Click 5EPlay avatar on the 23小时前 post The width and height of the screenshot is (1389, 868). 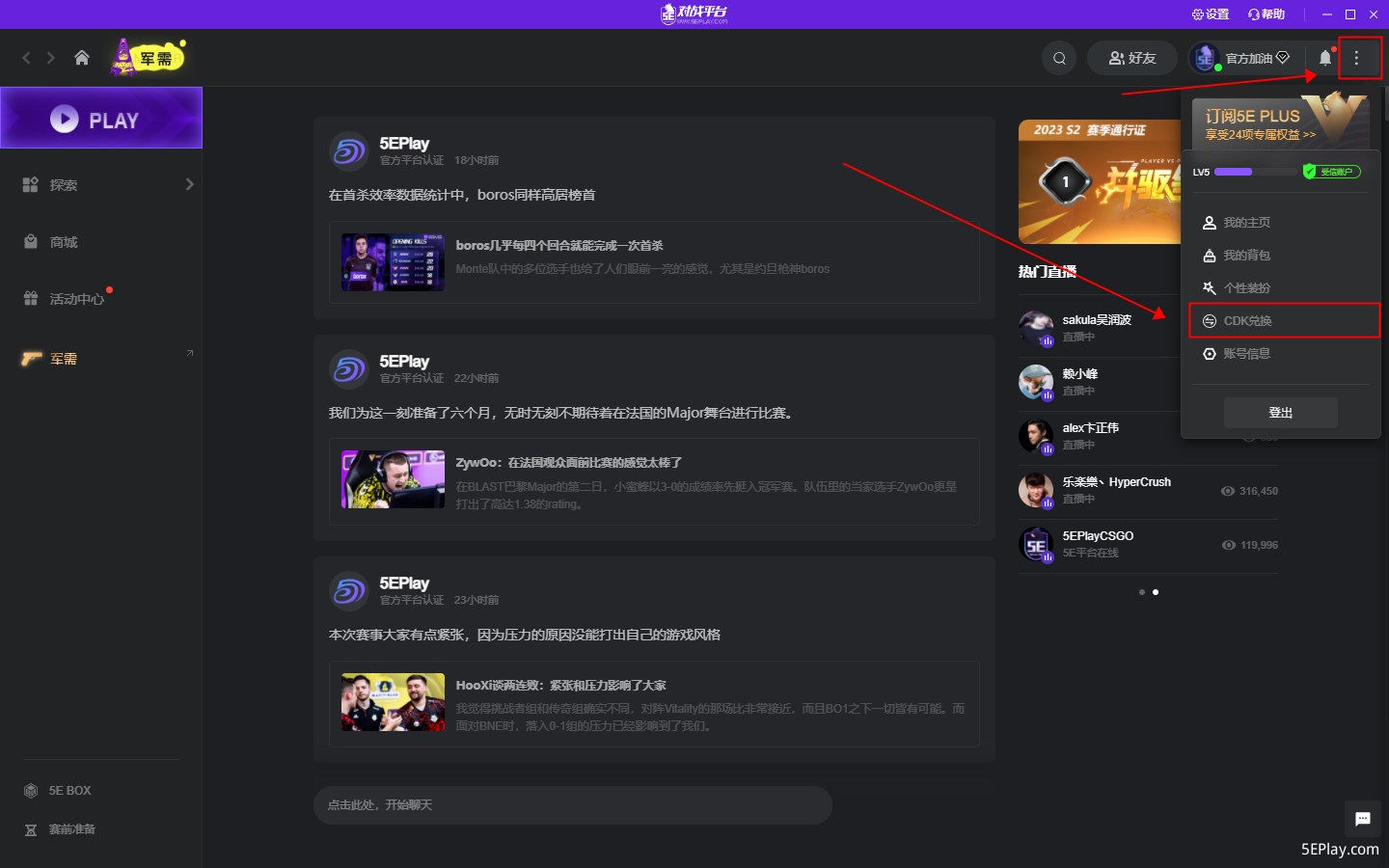point(349,591)
